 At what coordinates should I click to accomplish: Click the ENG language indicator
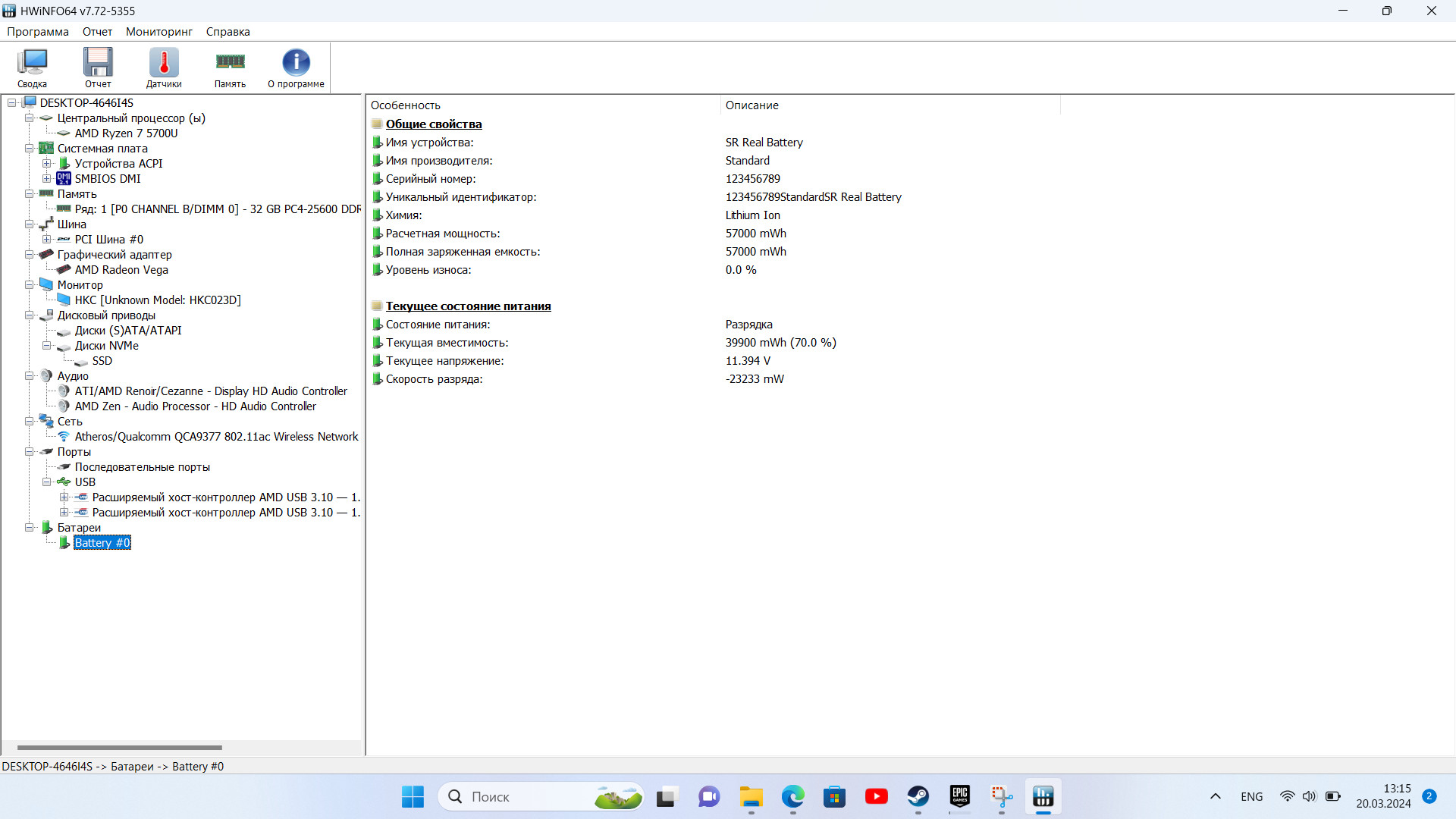1252,797
